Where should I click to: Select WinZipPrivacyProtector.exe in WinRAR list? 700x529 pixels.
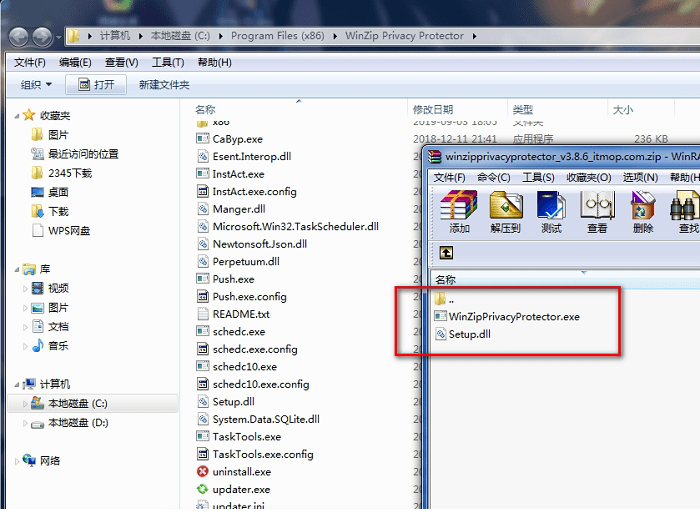(507, 317)
